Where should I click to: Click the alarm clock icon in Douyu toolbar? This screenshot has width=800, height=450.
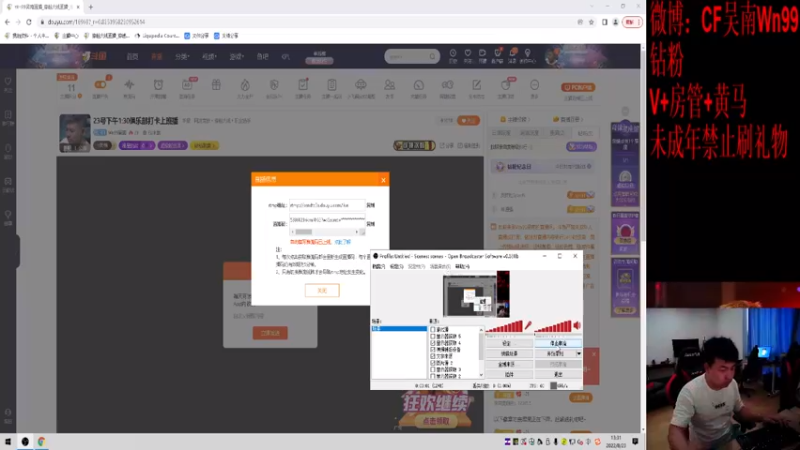158,85
